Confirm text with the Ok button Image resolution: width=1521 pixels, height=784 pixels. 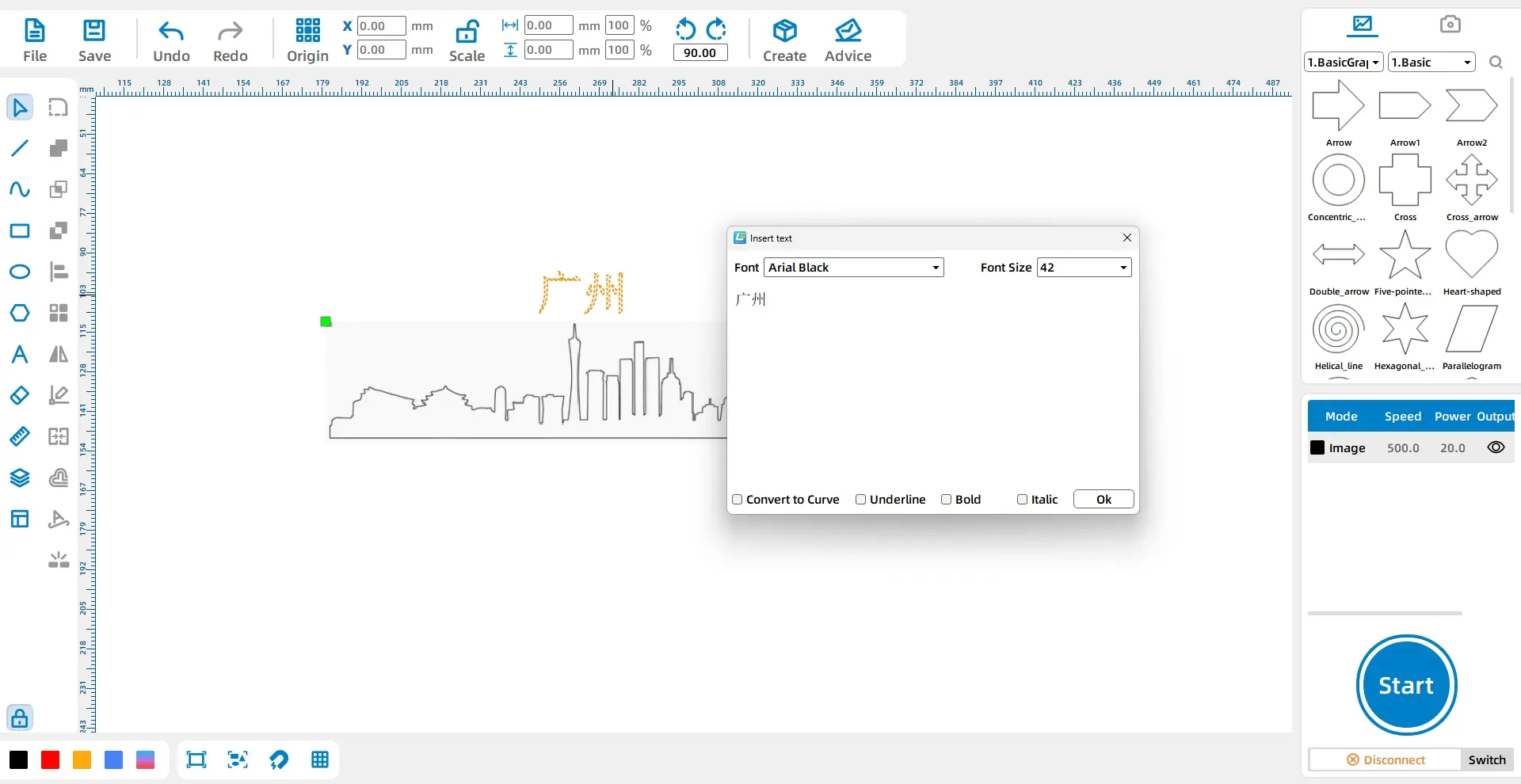(x=1104, y=500)
